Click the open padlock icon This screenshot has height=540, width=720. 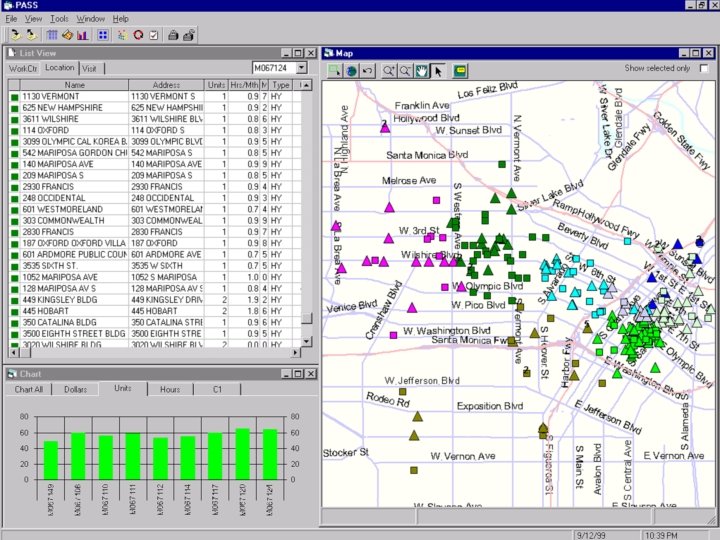tap(189, 35)
